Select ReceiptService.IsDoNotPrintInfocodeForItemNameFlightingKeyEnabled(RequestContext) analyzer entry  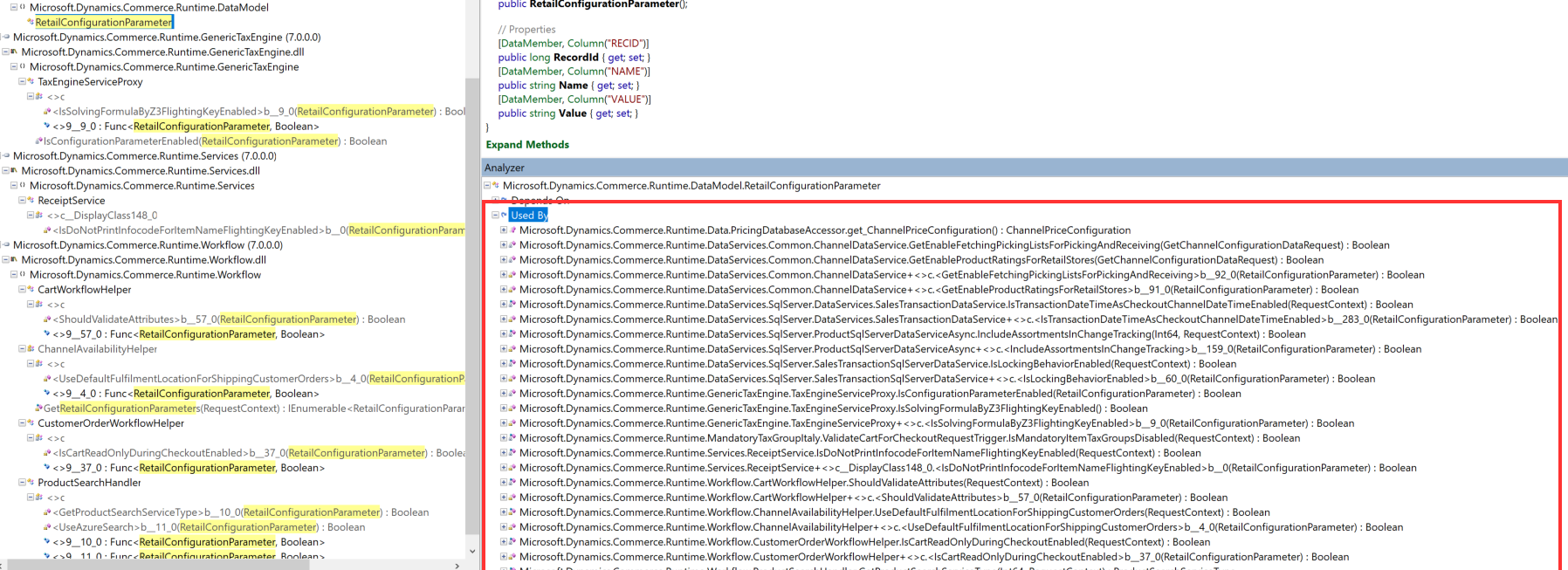tap(860, 452)
